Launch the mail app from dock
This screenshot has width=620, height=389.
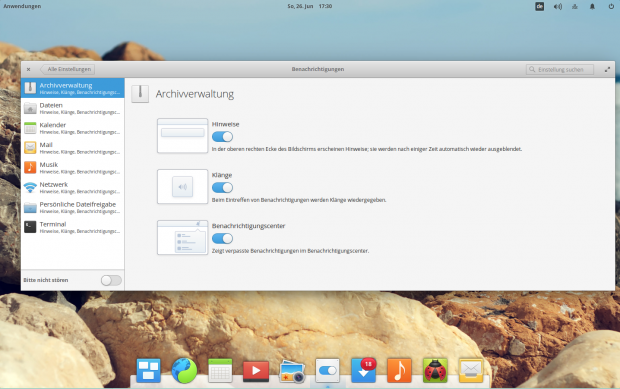[x=471, y=370]
